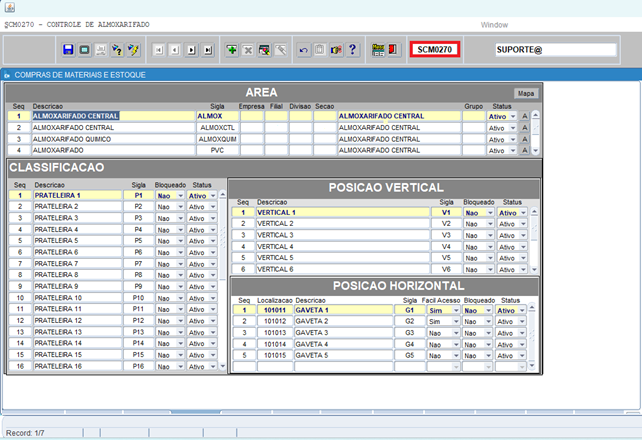Click the Sigla field V6
642x440 pixels.
(446, 269)
